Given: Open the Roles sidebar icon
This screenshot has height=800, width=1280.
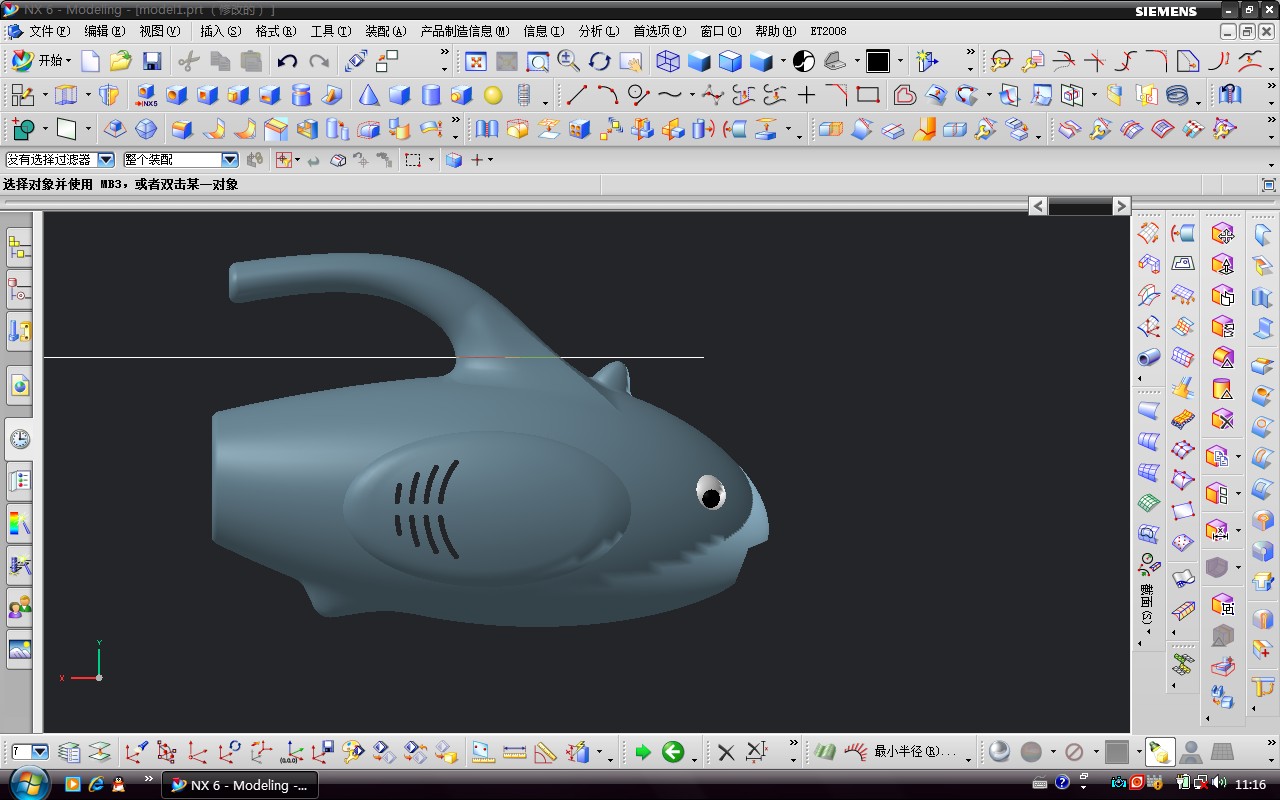Looking at the screenshot, I should pyautogui.click(x=19, y=606).
